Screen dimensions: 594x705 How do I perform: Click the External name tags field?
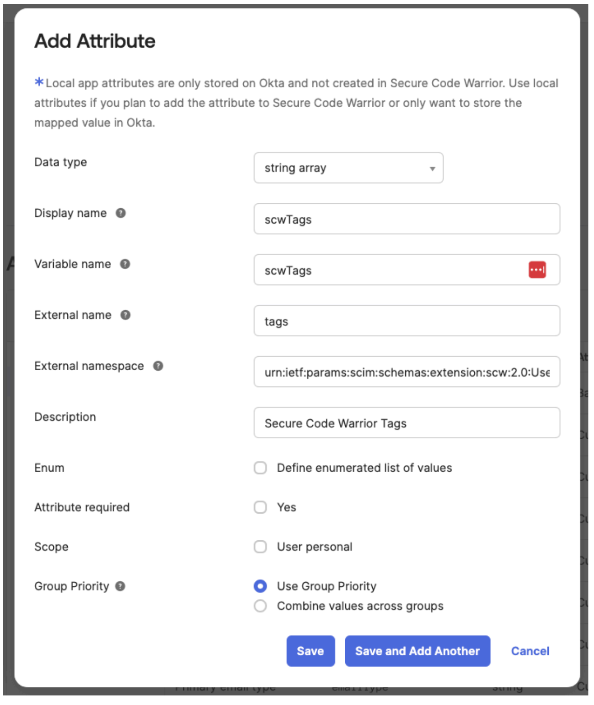[407, 321]
